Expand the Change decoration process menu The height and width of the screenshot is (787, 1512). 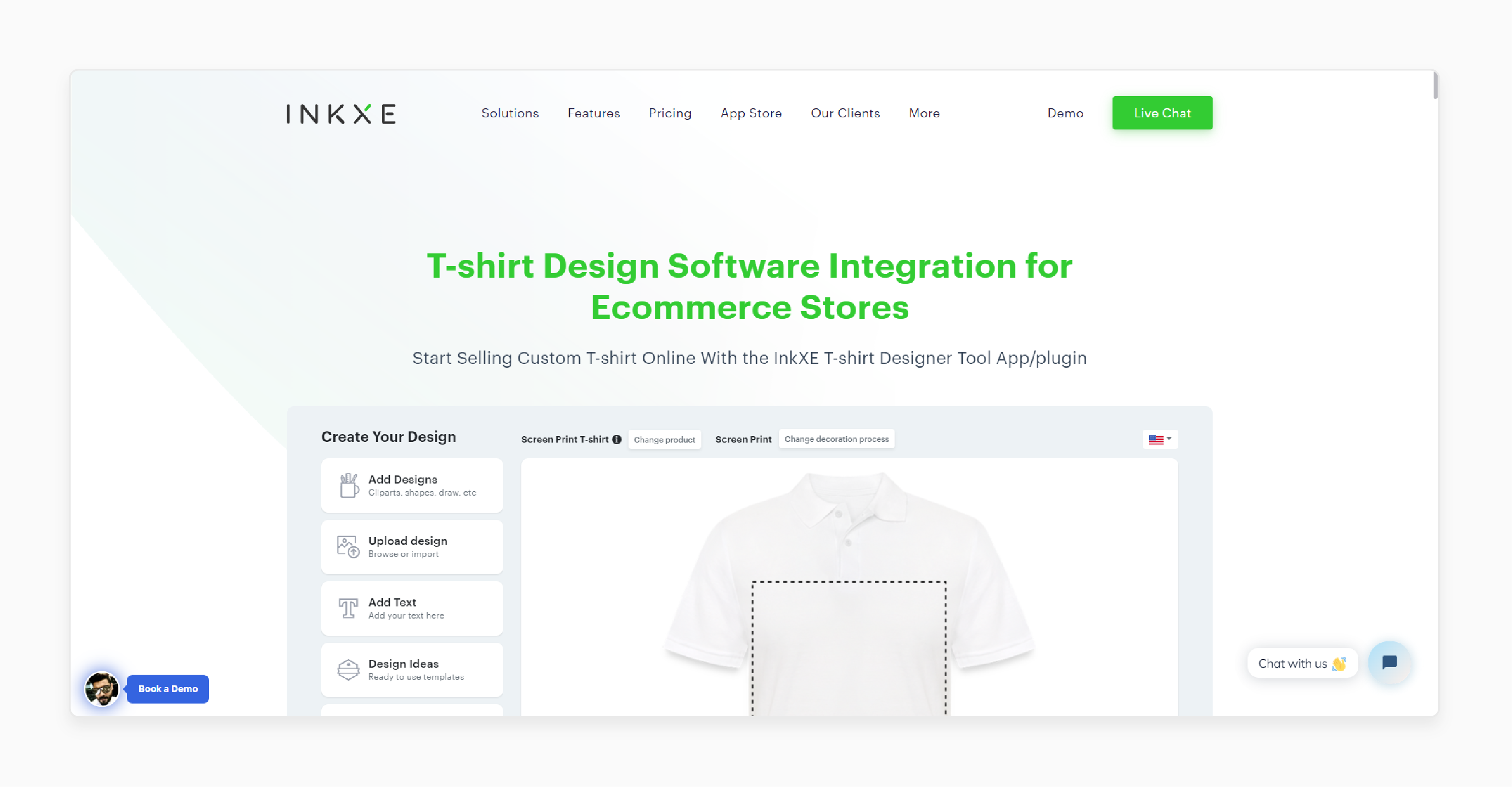click(836, 439)
